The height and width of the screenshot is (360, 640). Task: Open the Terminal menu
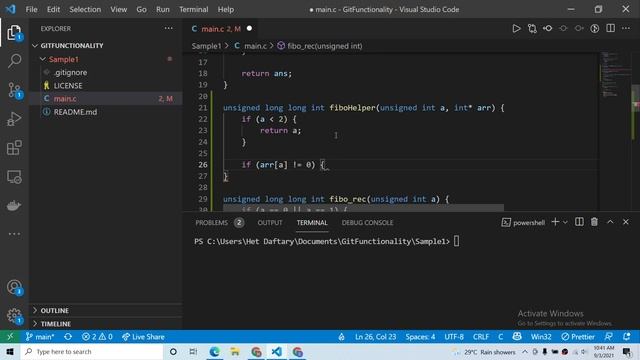coord(193,9)
